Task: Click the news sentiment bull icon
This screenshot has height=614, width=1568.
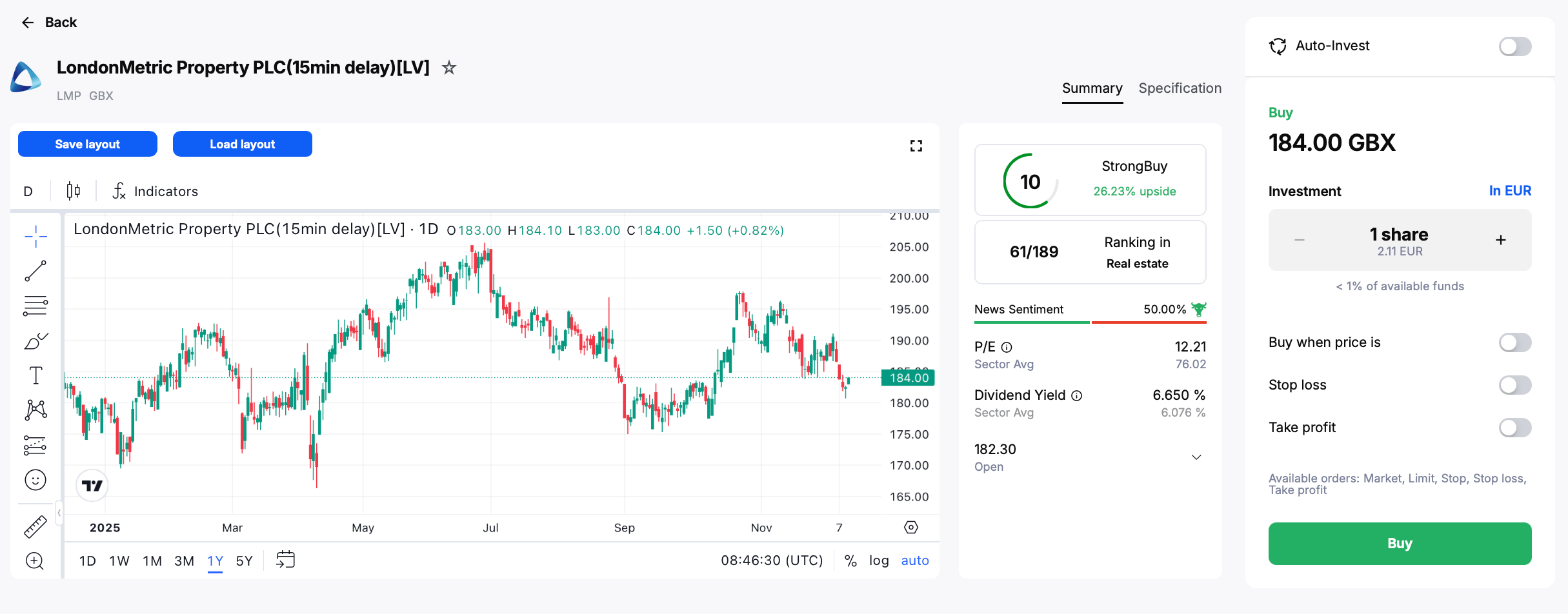Action: tap(1199, 309)
